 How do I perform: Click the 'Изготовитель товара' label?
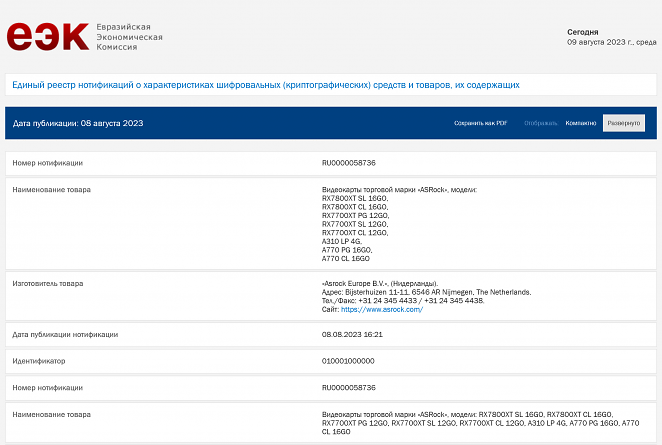[x=48, y=283]
